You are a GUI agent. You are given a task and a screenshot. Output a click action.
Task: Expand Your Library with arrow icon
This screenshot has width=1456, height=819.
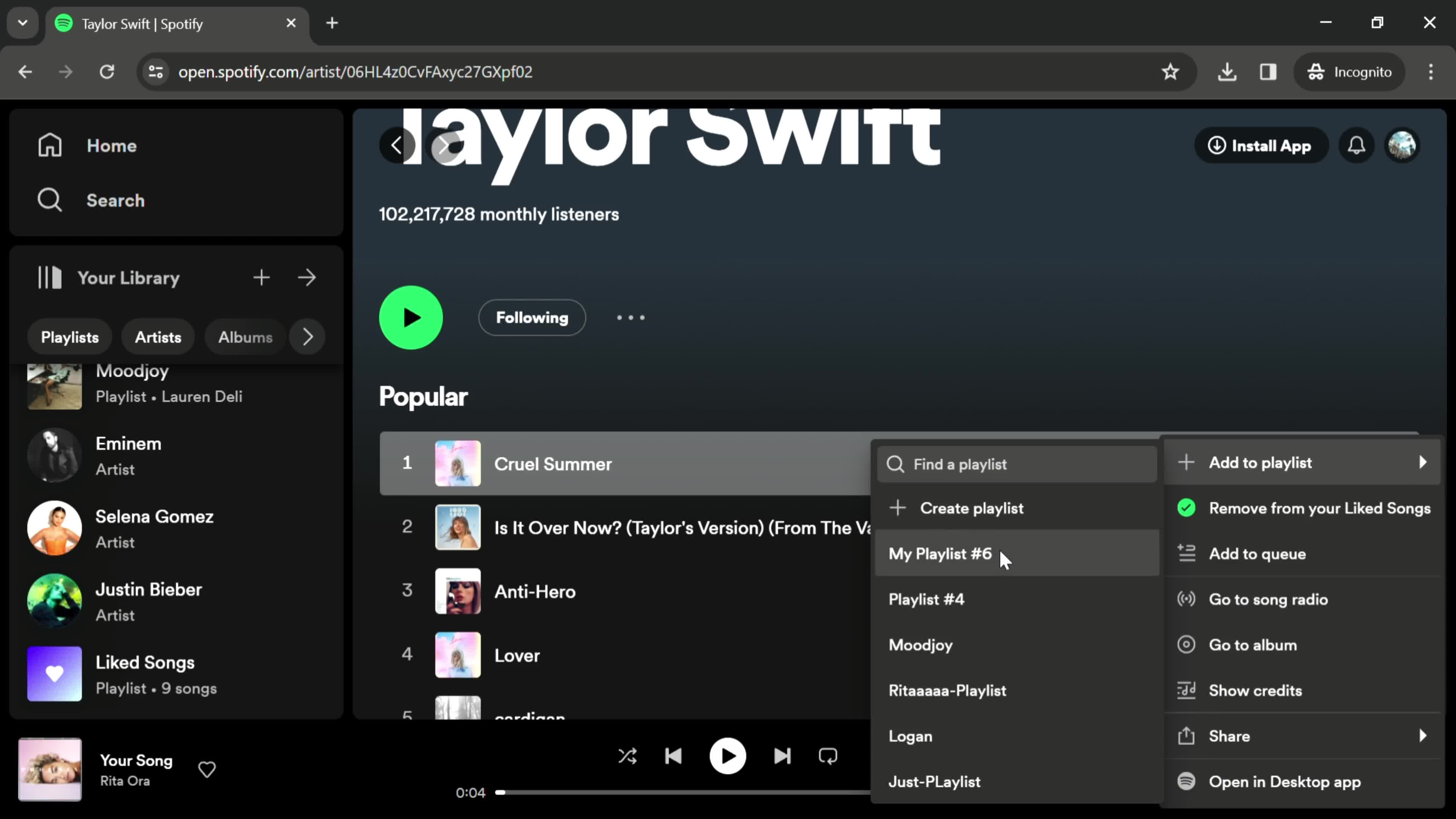(307, 278)
